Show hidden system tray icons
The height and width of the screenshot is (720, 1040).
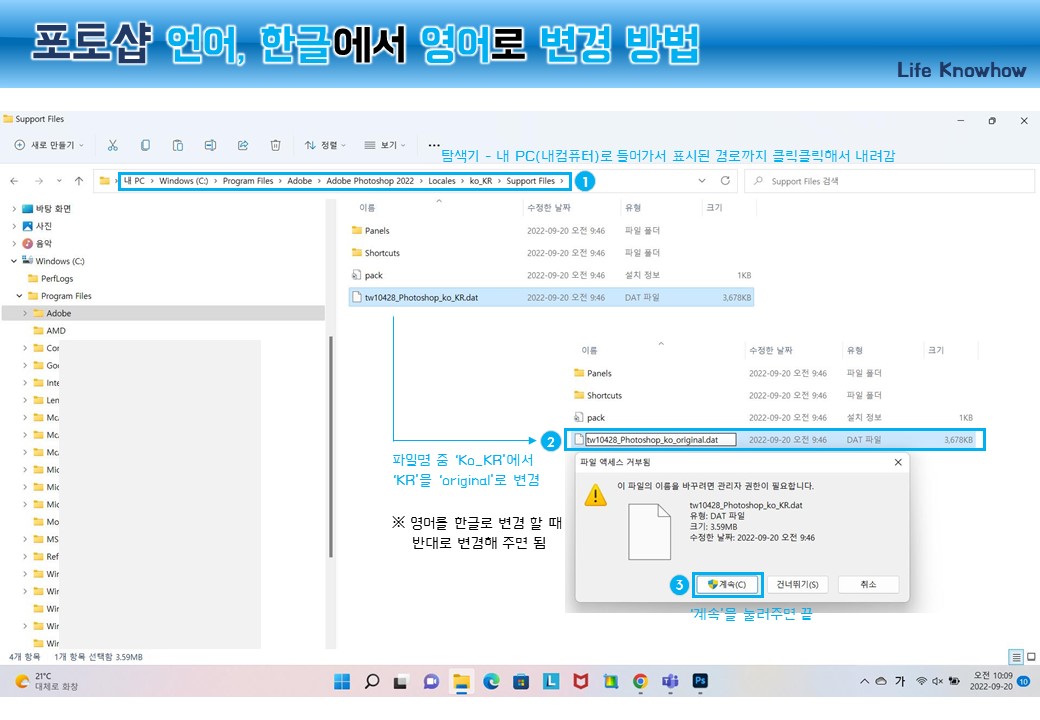(864, 681)
